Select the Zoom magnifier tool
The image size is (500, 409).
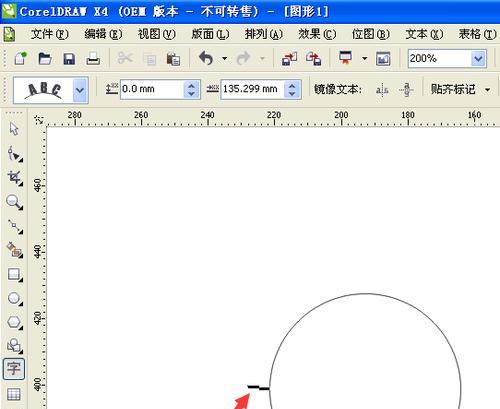coord(14,202)
